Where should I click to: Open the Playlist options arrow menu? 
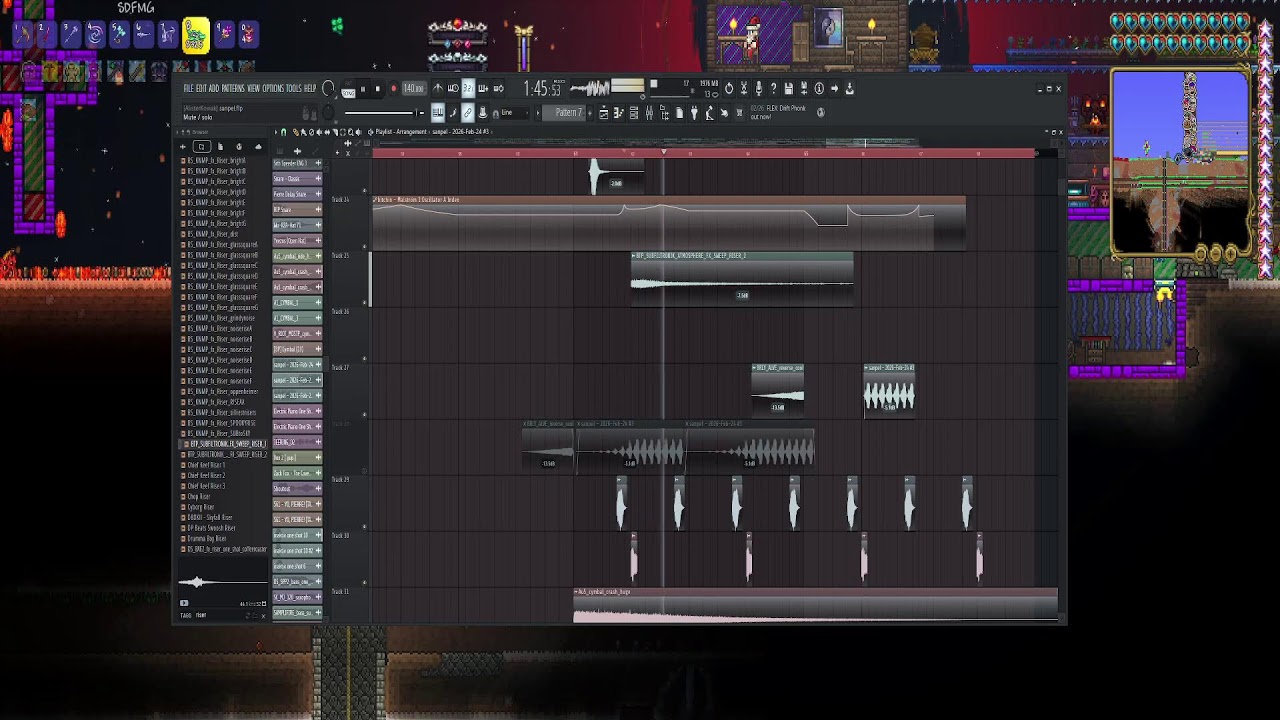276,132
